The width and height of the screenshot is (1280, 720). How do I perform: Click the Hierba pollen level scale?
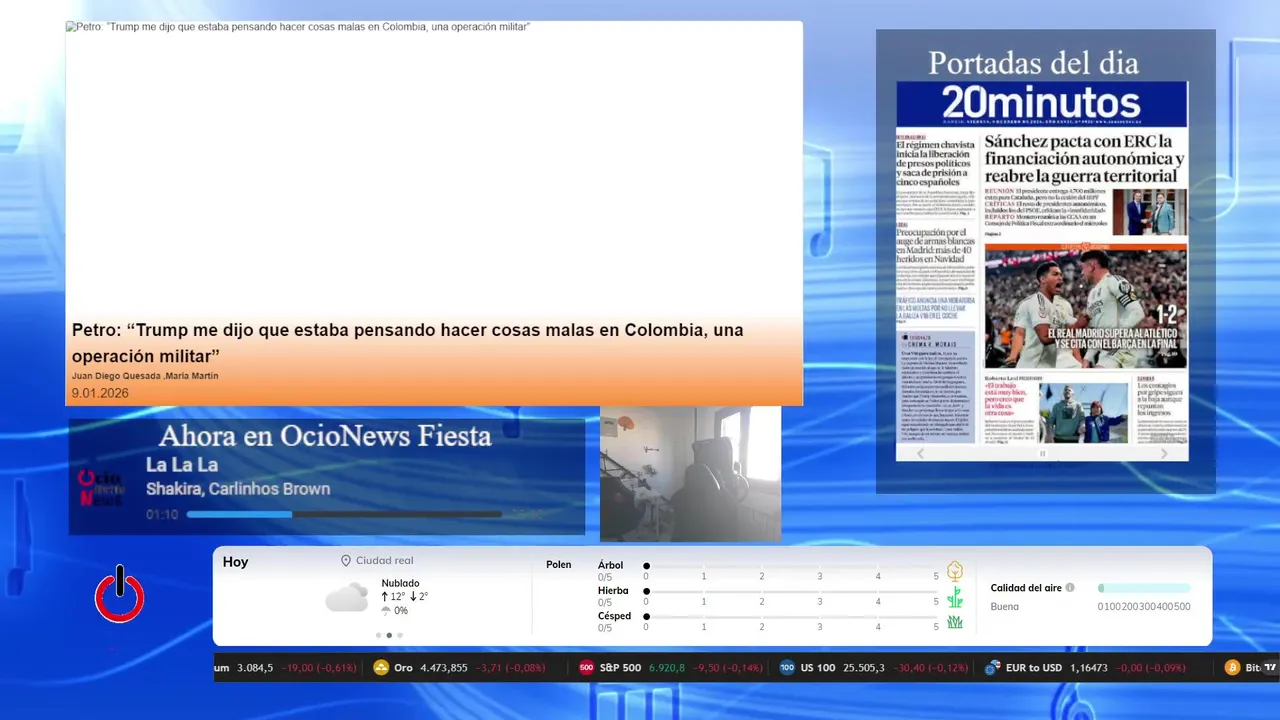click(791, 592)
